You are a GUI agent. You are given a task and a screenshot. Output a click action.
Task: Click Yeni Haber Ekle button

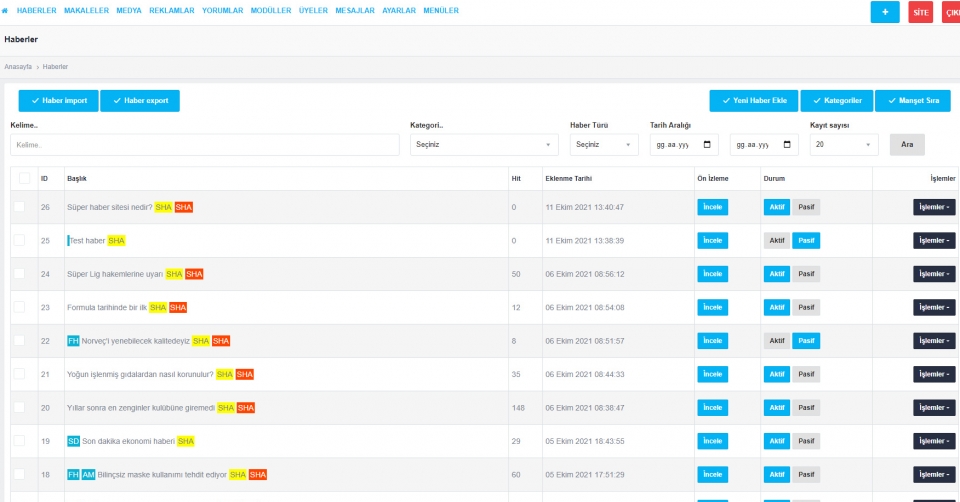click(753, 101)
